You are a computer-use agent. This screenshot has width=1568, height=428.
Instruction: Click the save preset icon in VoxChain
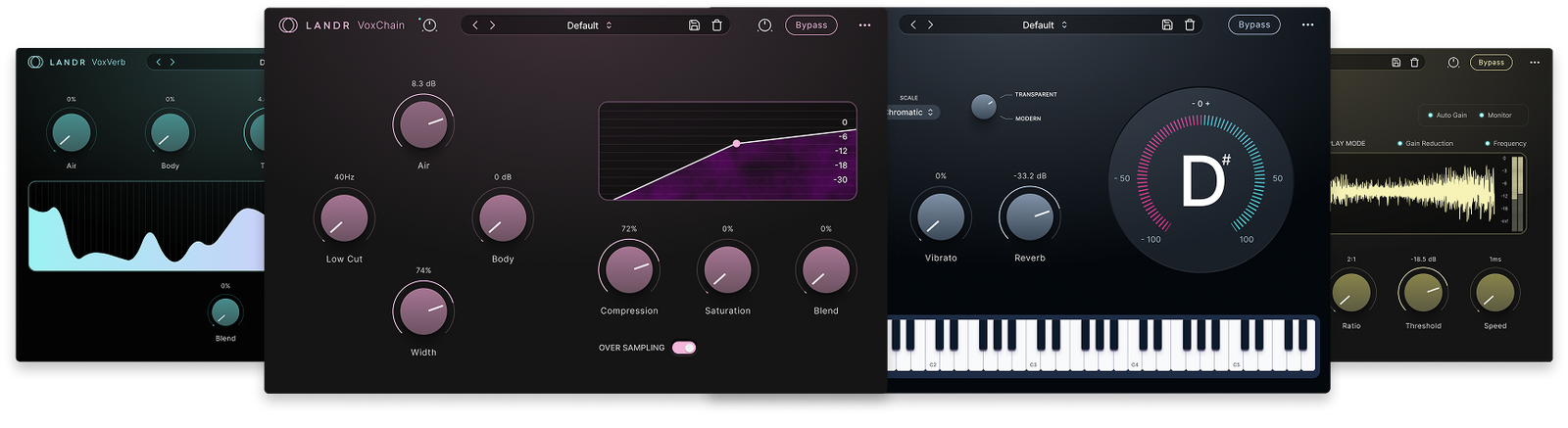[694, 25]
